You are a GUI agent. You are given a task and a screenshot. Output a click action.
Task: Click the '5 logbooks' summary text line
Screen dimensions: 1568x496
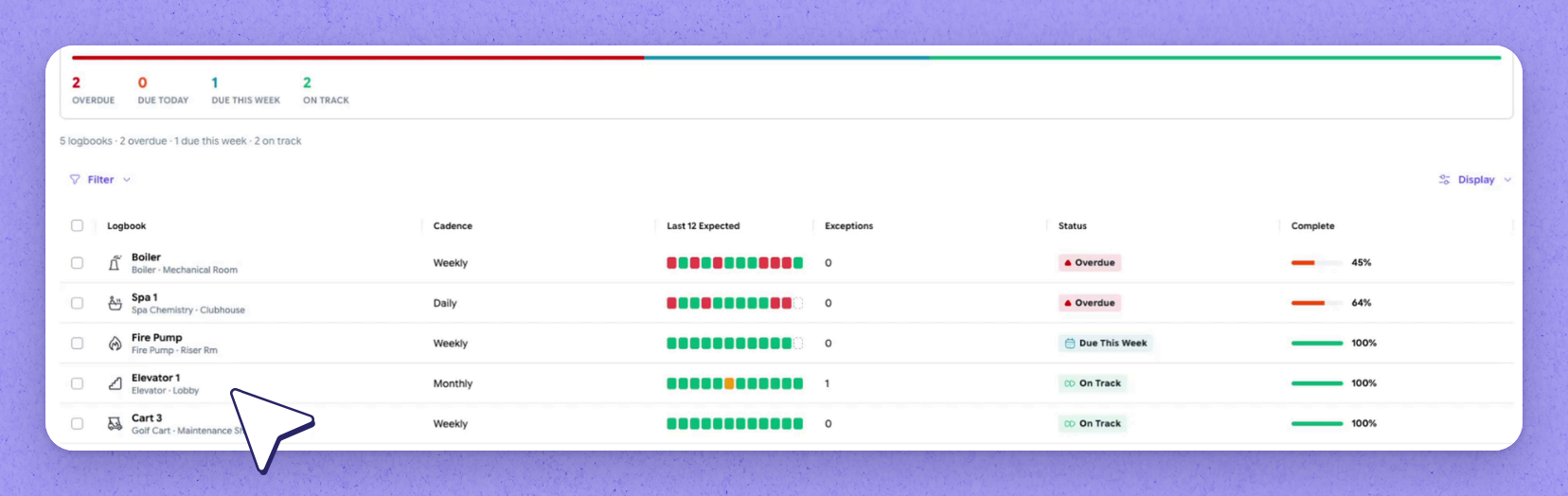click(180, 141)
